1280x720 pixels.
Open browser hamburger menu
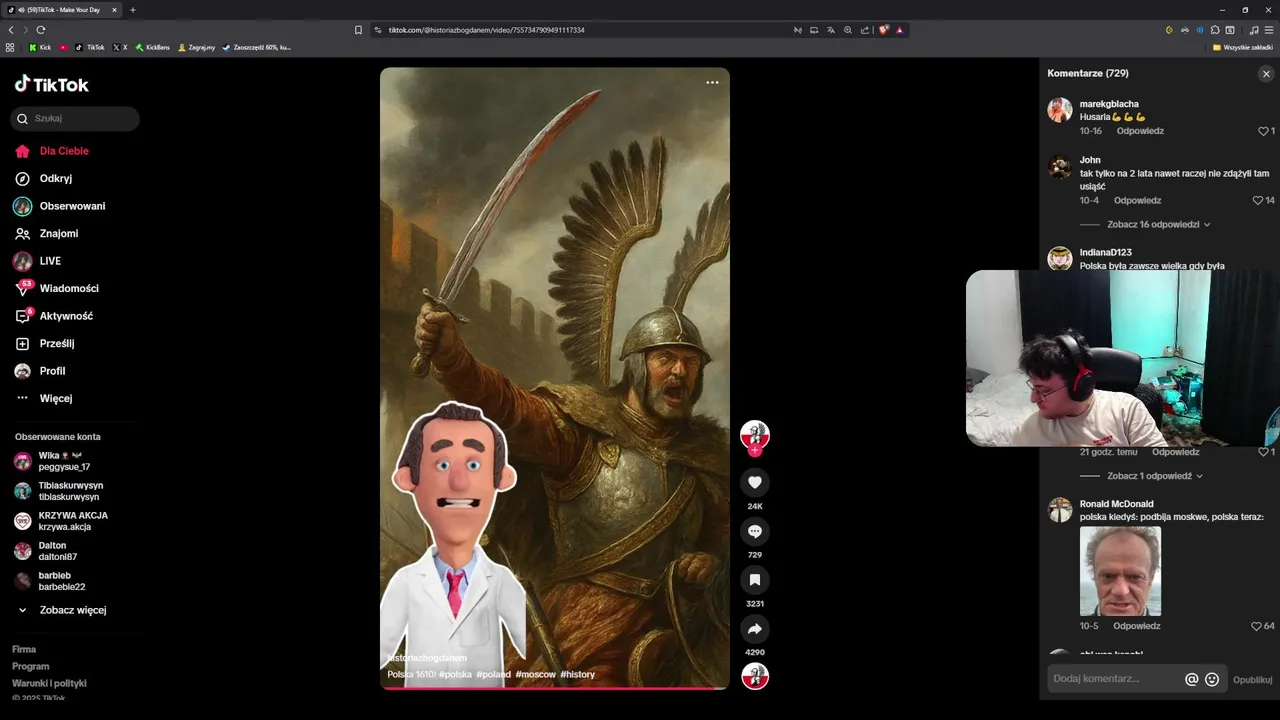pyautogui.click(x=1268, y=30)
